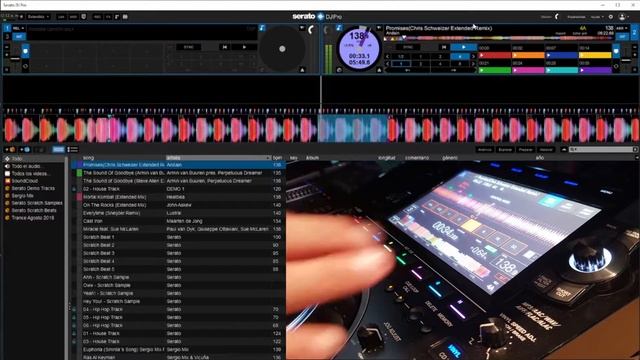Toggle Link in the top toolbar
The height and width of the screenshot is (360, 640).
pyautogui.click(x=61, y=17)
